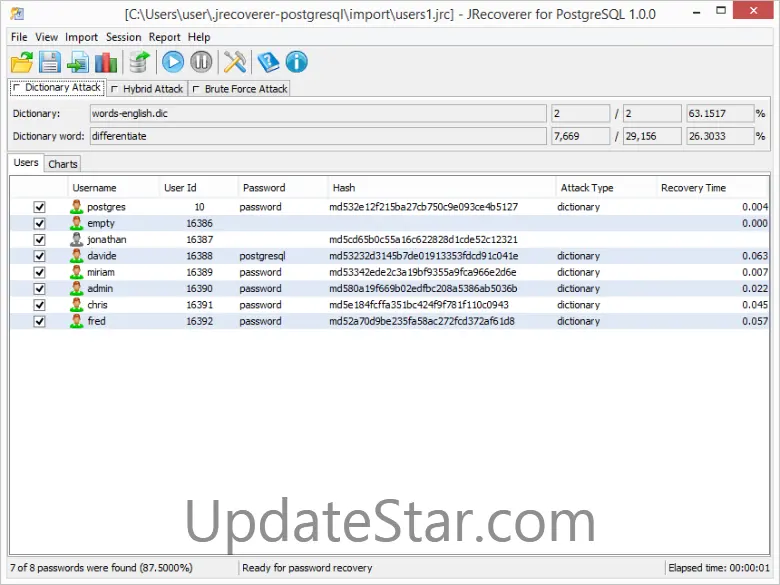Uncheck the empty user checkbox
Image resolution: width=780 pixels, height=585 pixels.
pyautogui.click(x=39, y=223)
